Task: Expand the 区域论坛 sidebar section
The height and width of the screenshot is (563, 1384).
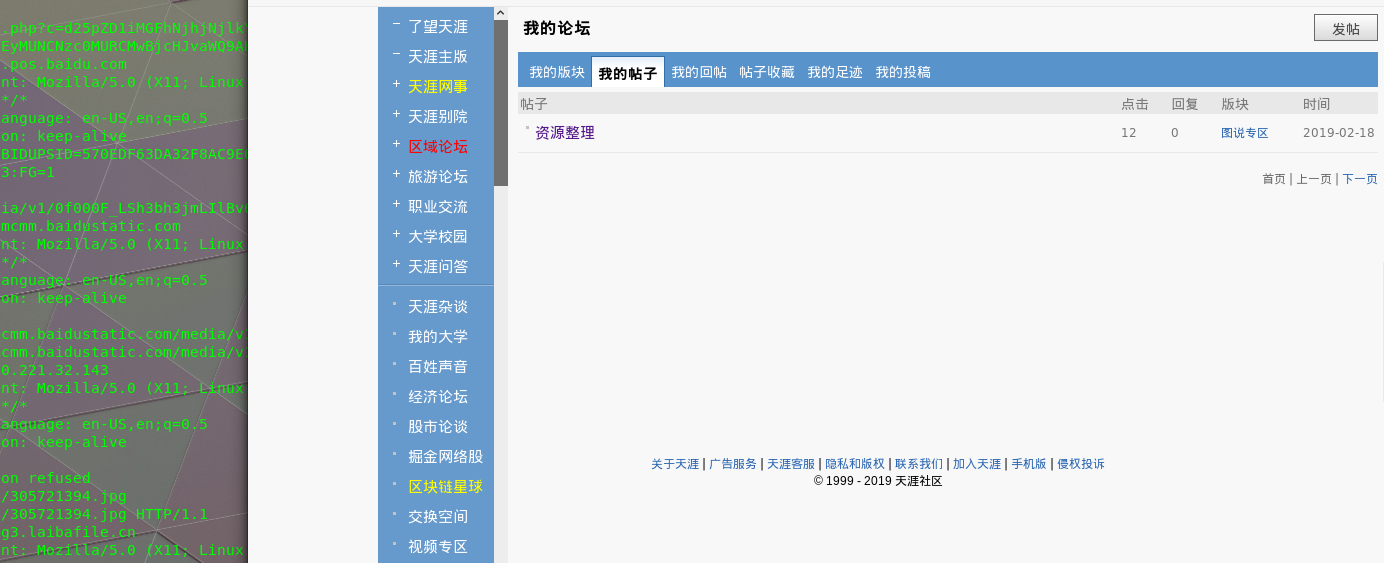Action: (396, 145)
